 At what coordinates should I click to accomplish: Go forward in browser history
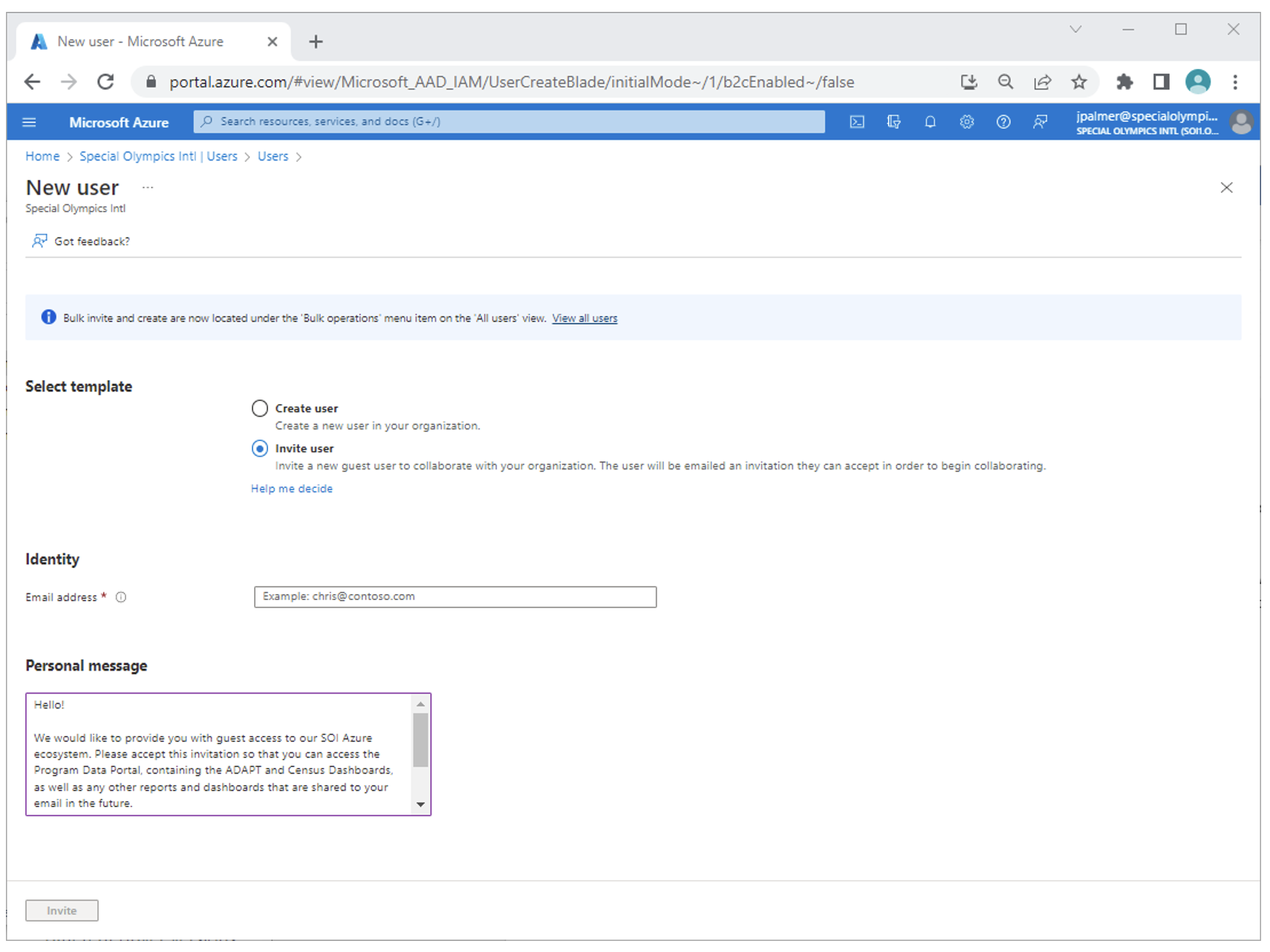coord(68,82)
